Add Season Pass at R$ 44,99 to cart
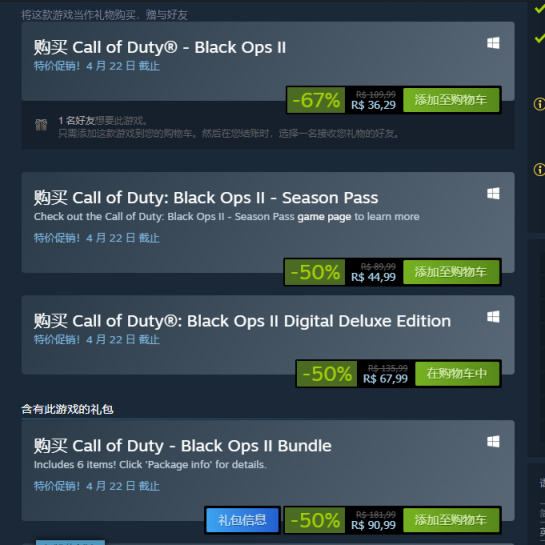 pyautogui.click(x=451, y=272)
